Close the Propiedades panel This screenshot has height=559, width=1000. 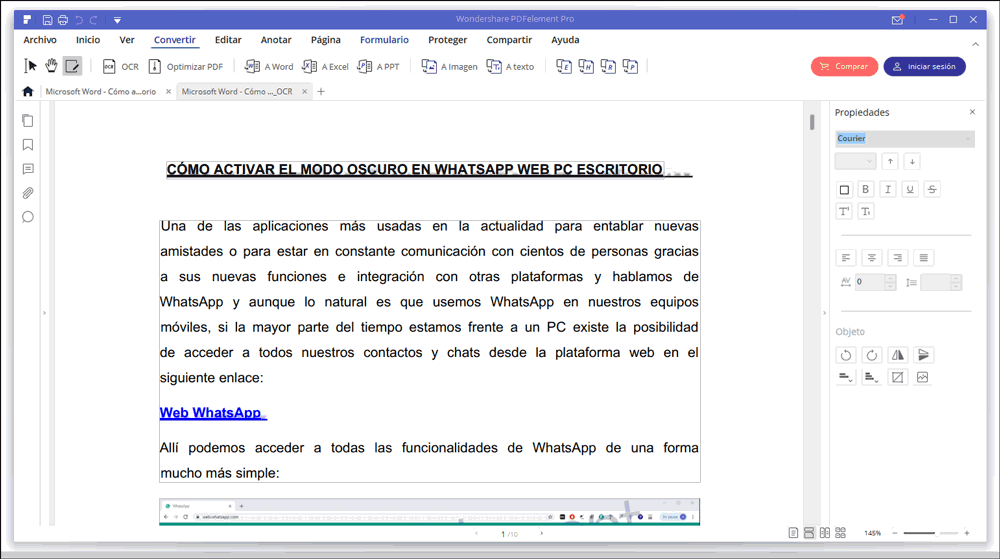click(x=972, y=112)
